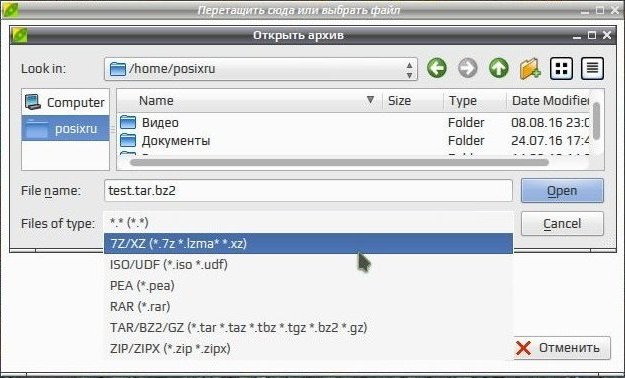Screen dimensions: 625x378
Task: Click the app icon in the main window title bar
Action: (x=10, y=9)
